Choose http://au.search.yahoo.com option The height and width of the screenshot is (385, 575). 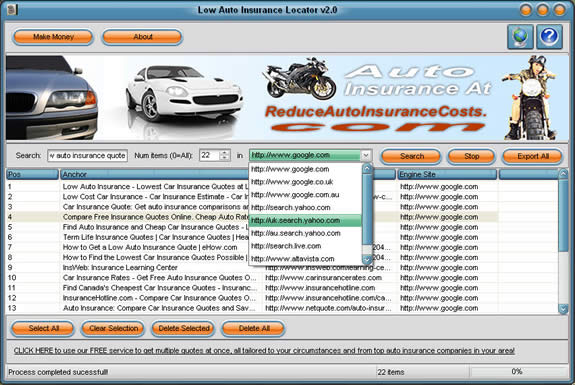tap(305, 233)
